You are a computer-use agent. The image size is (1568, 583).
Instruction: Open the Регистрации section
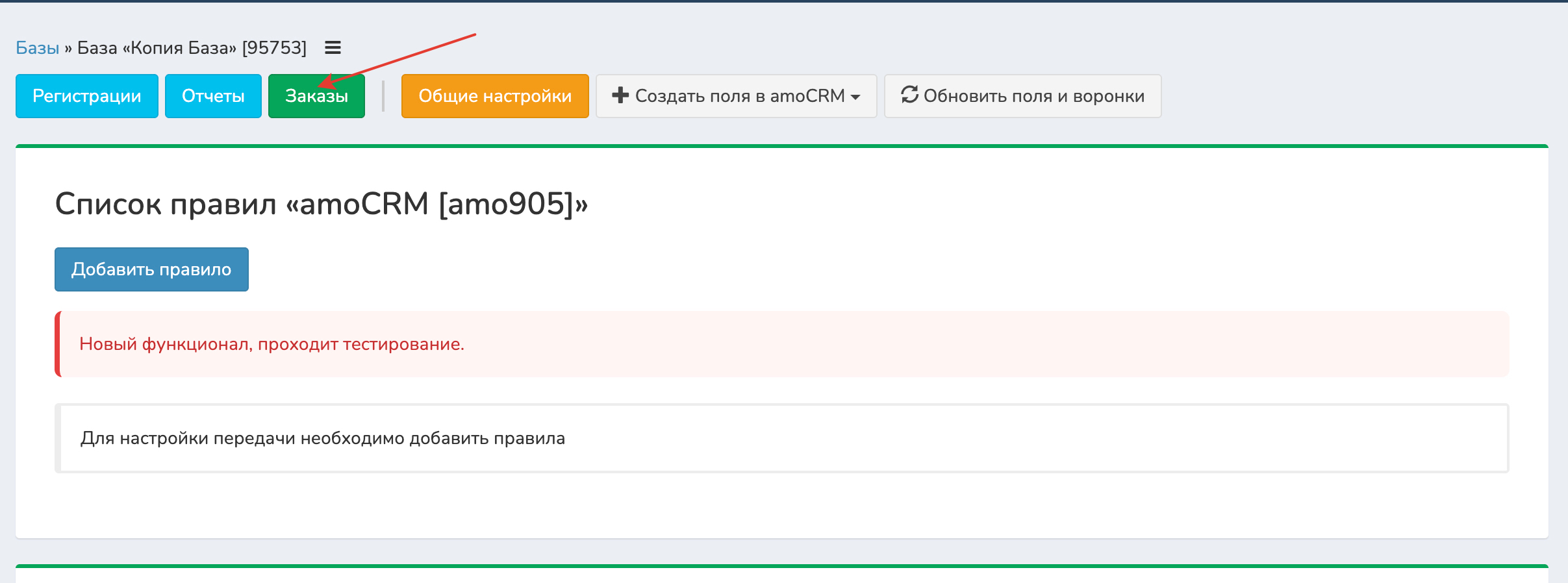tap(86, 96)
